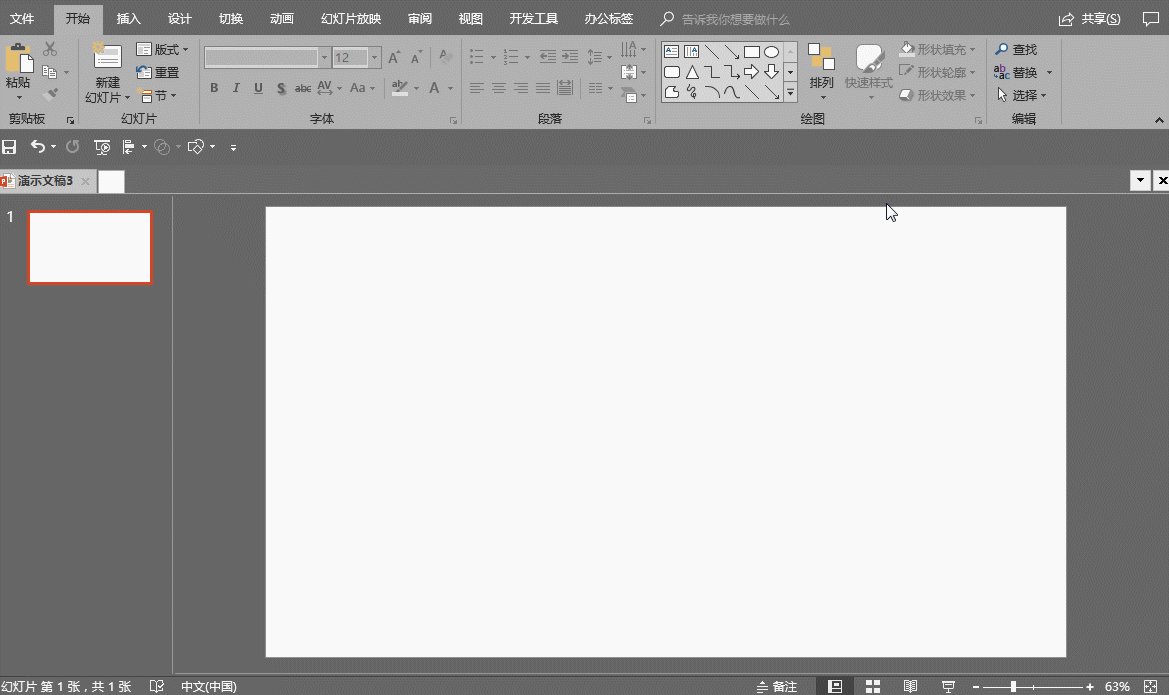Pick the triangle shape from the gallery
Screen dimensions: 1169x695
coord(692,72)
